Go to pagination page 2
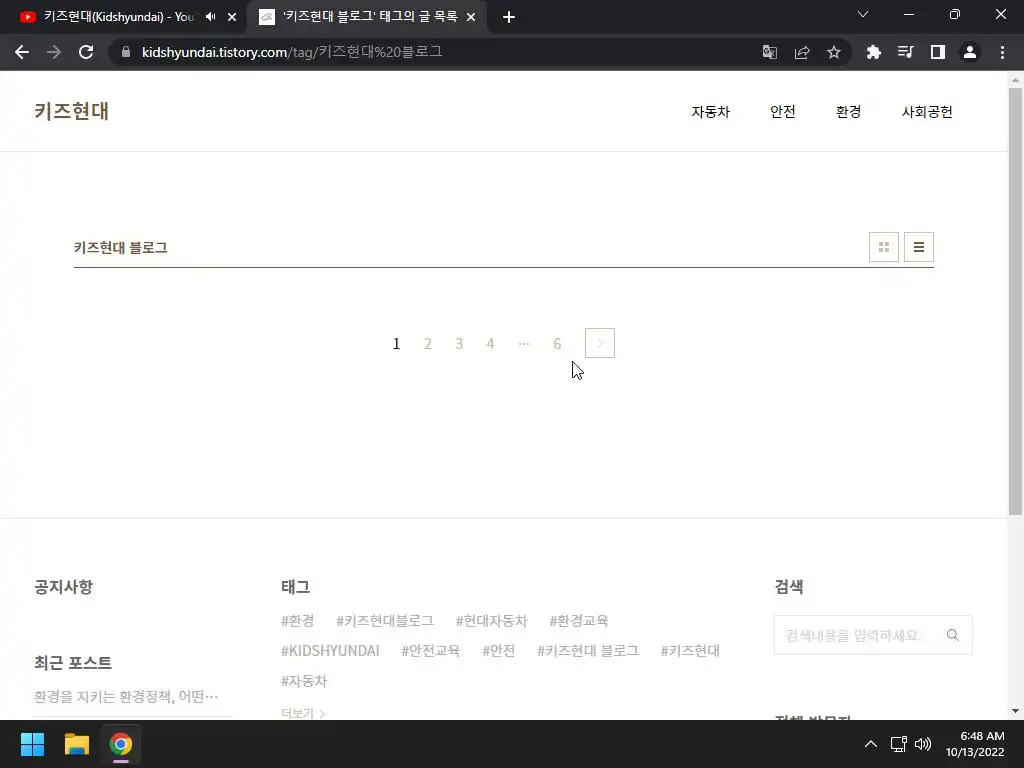 tap(428, 344)
